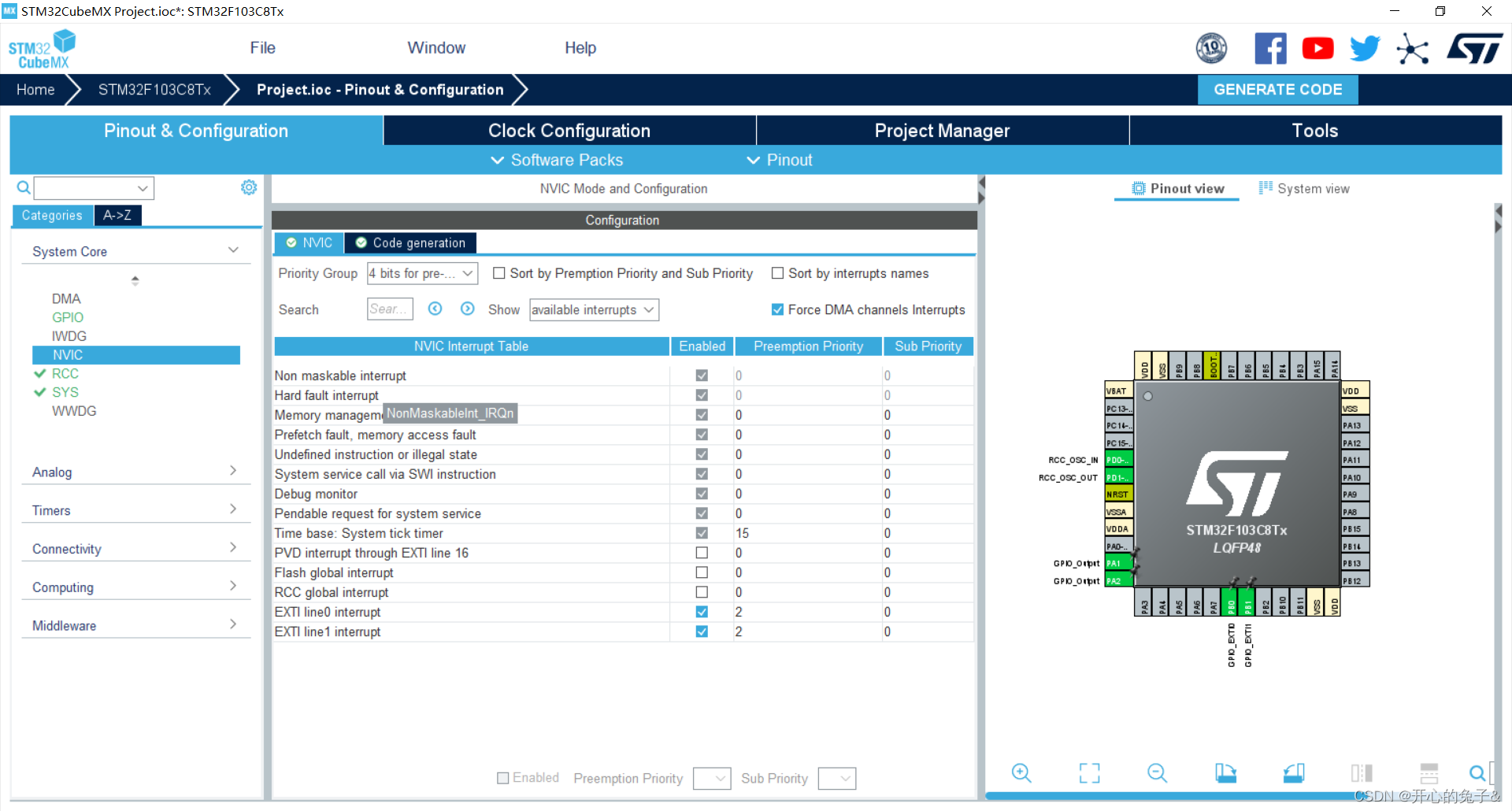Rotate chip clockwise icon in pinout toolbar
Viewport: 1512px width, 811px height.
coord(1225,773)
